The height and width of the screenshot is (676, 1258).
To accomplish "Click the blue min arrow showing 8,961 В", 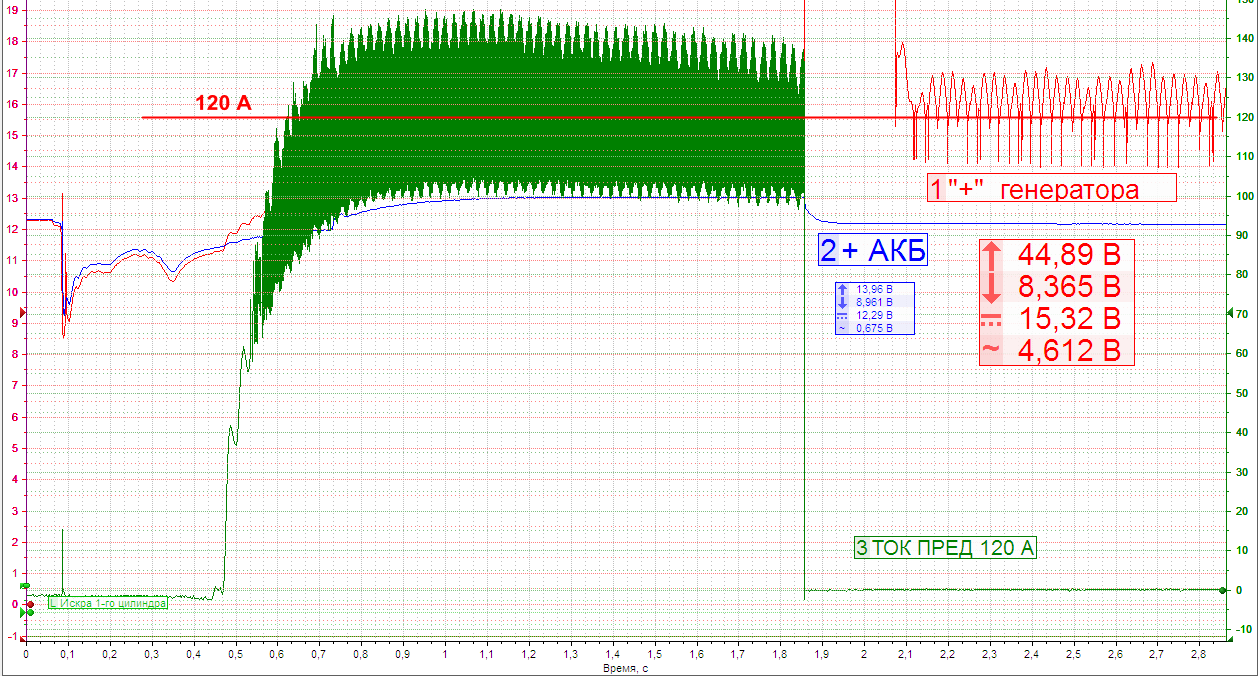I will click(x=842, y=301).
